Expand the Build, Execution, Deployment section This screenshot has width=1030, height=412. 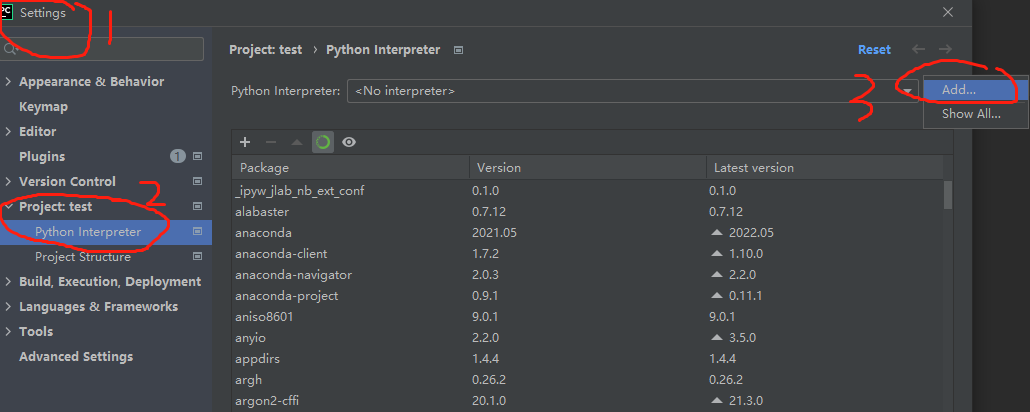click(x=9, y=282)
